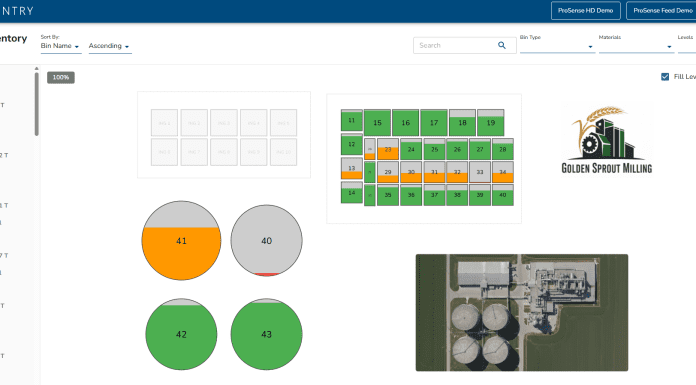696x385 pixels.
Task: Select green bin 28
Action: (503, 149)
